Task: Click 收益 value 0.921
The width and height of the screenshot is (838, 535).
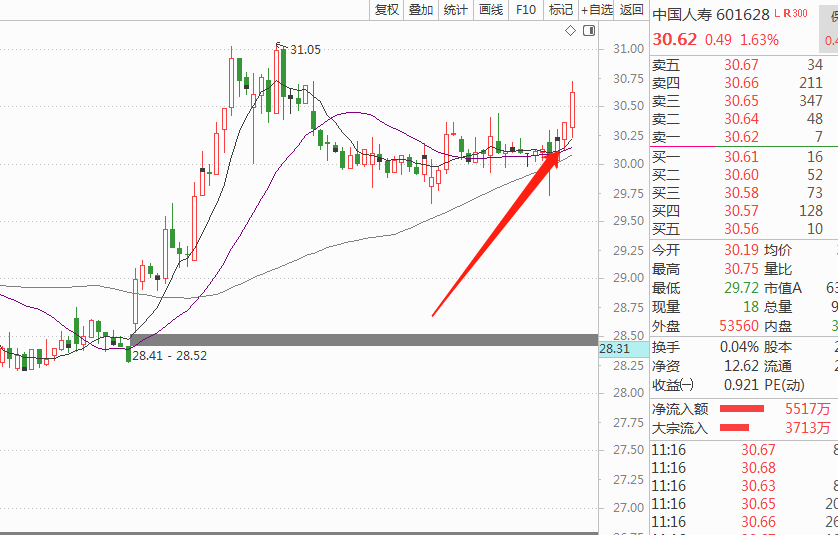Action: (741, 385)
